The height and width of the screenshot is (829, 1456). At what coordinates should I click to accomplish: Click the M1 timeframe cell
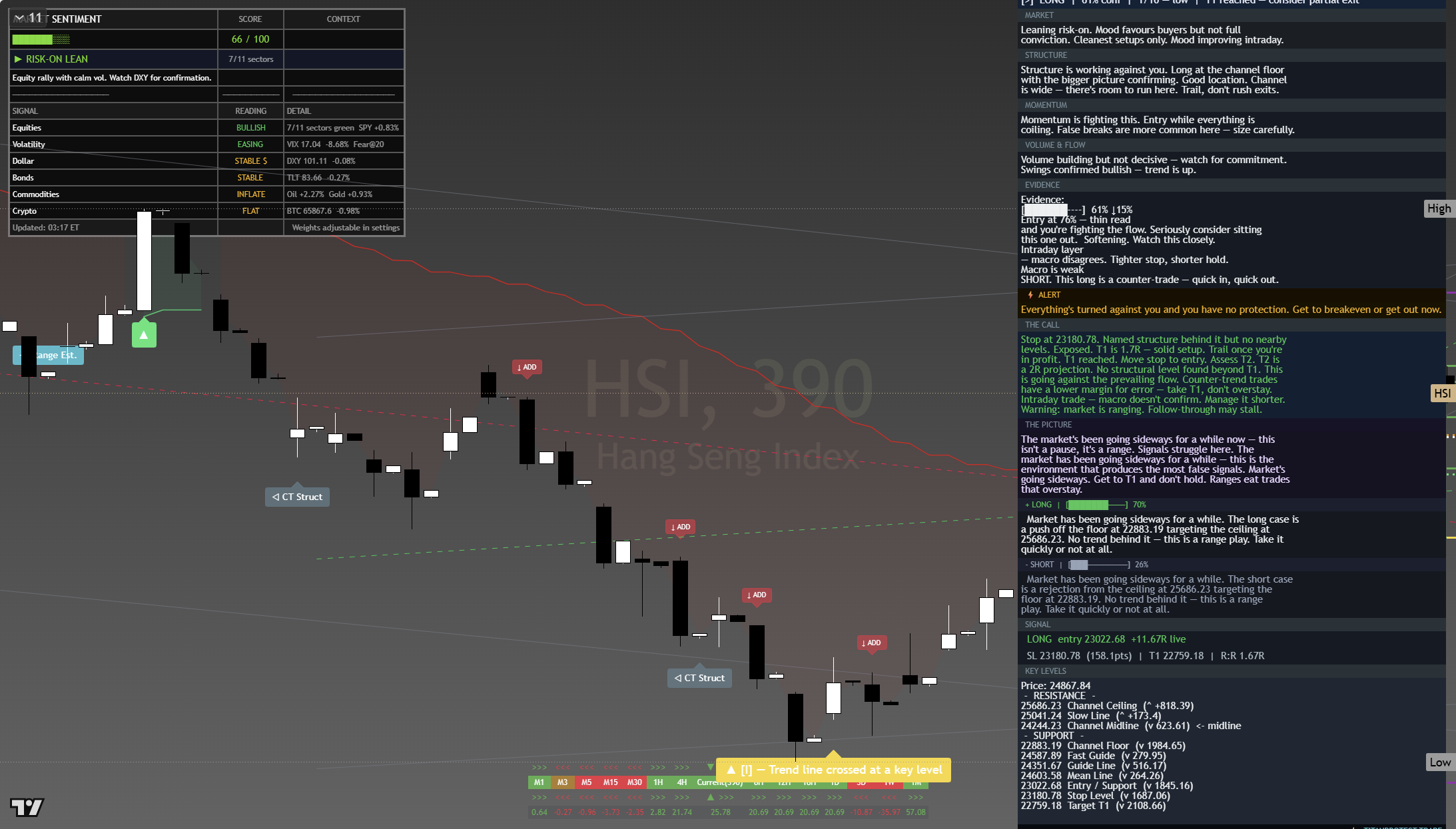(539, 782)
